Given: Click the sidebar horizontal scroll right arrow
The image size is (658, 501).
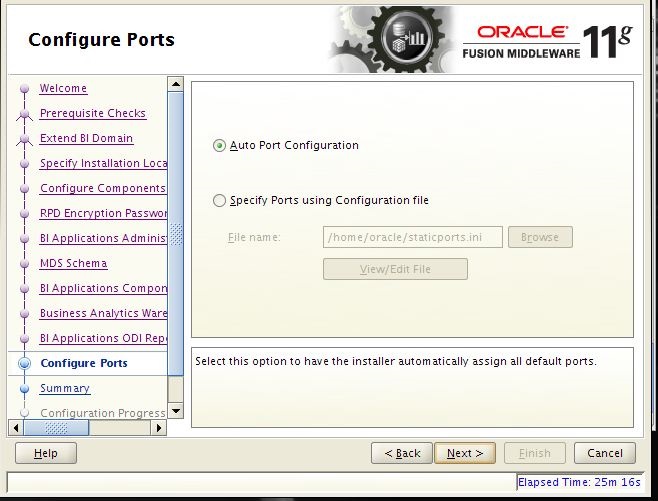Looking at the screenshot, I should tap(159, 428).
